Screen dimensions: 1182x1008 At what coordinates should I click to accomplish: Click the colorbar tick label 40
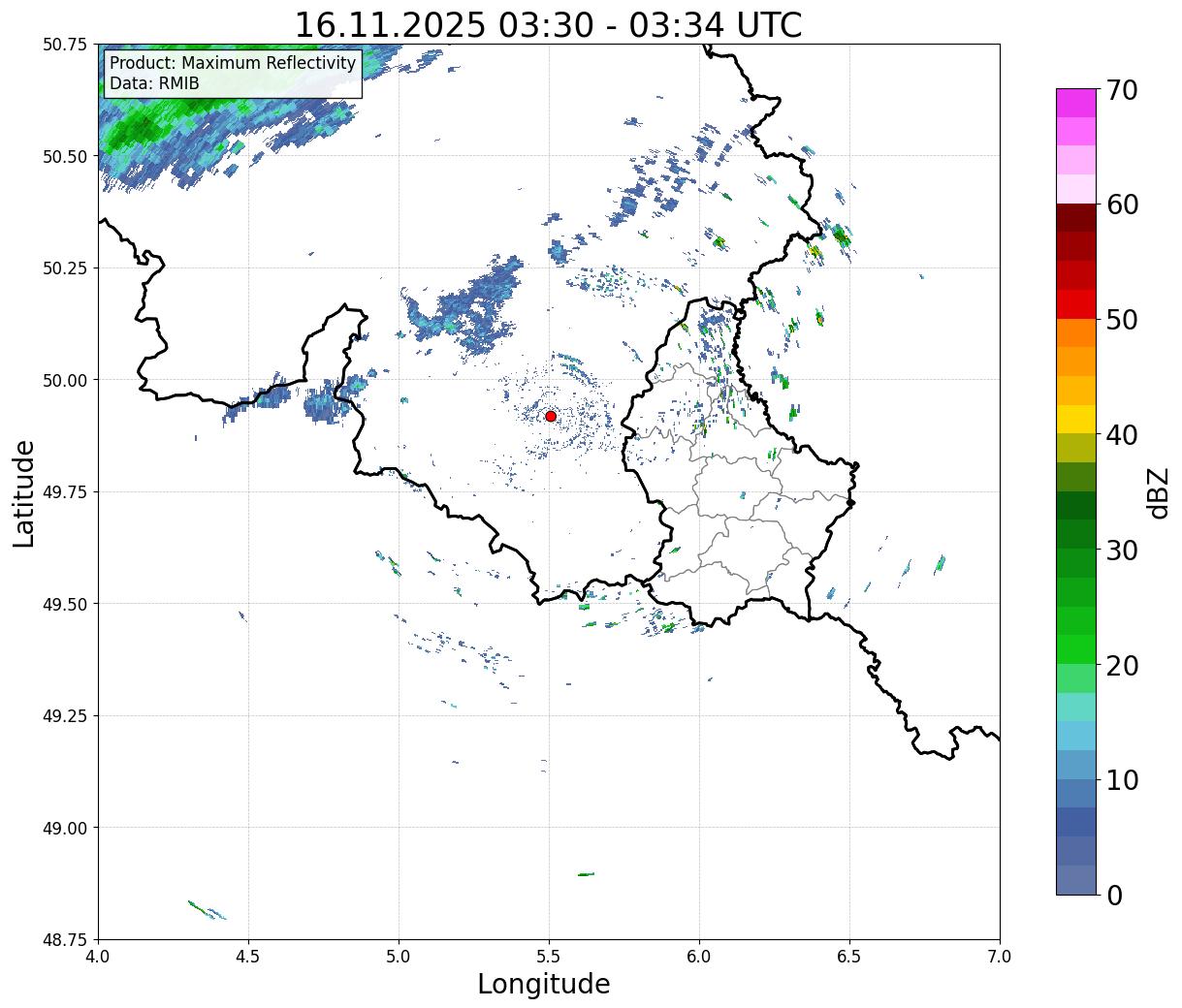tap(1121, 435)
